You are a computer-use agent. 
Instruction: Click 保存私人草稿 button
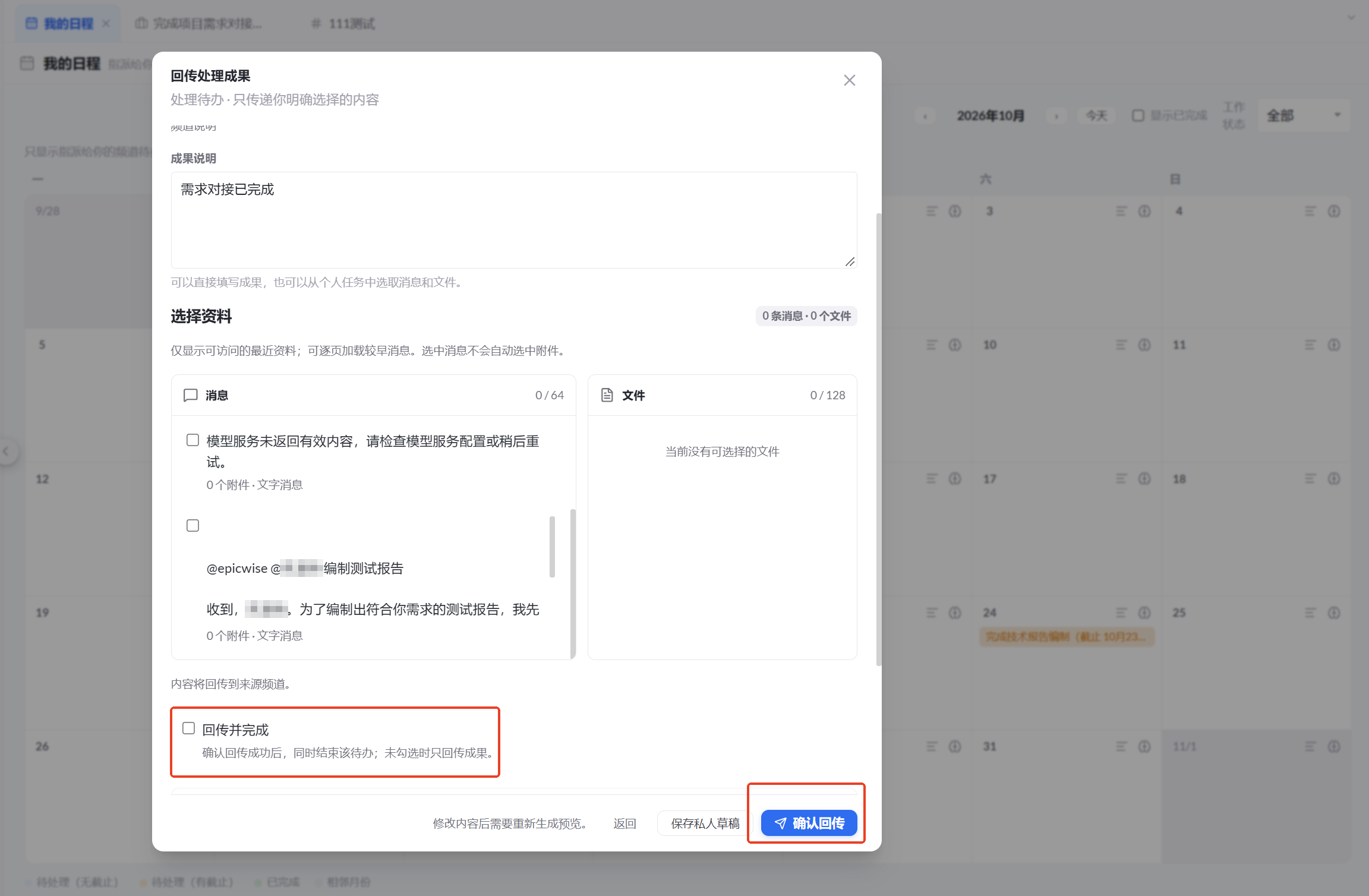click(705, 823)
